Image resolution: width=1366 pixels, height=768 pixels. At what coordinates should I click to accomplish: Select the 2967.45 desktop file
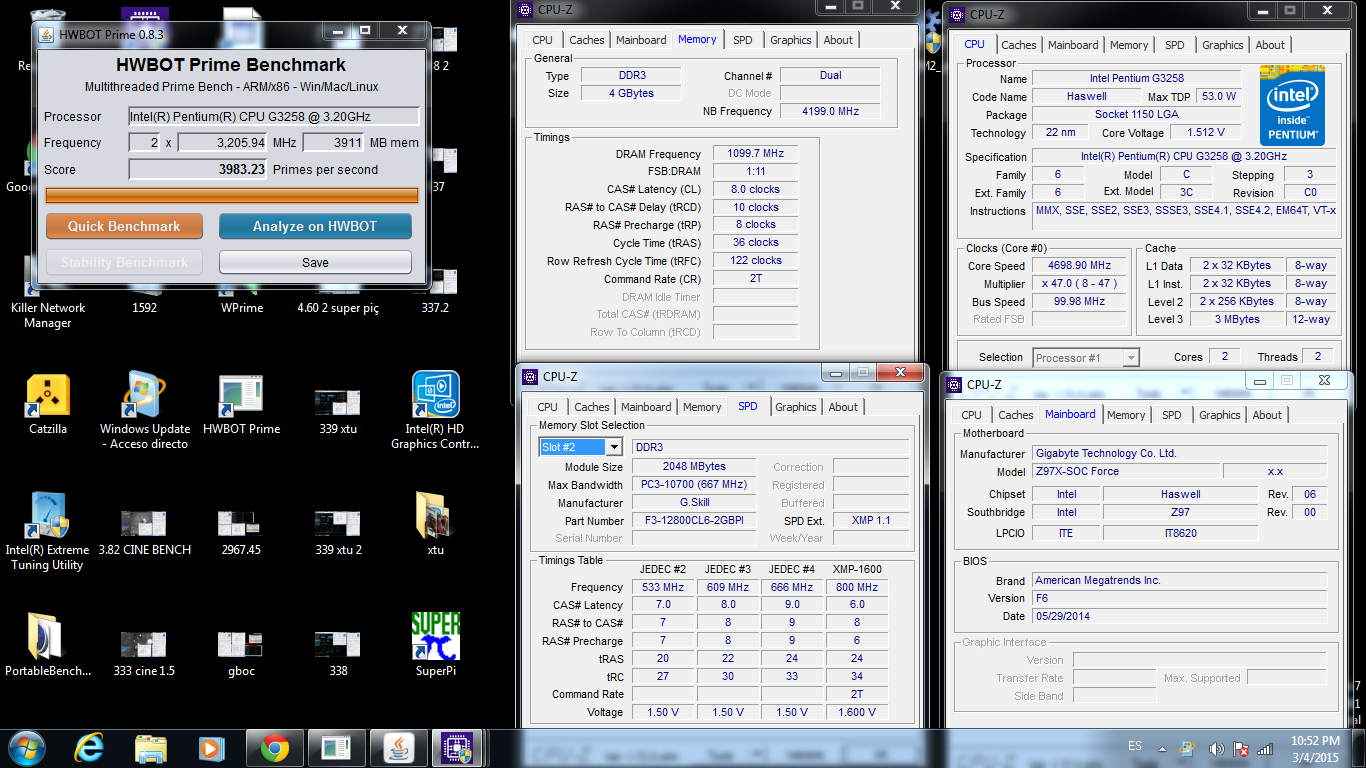pyautogui.click(x=241, y=531)
